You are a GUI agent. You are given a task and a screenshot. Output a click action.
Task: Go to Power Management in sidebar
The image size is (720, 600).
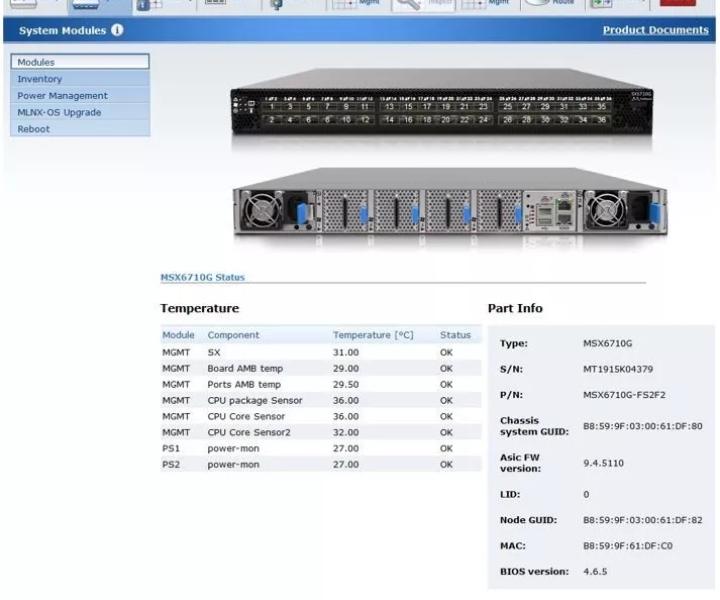tap(80, 95)
